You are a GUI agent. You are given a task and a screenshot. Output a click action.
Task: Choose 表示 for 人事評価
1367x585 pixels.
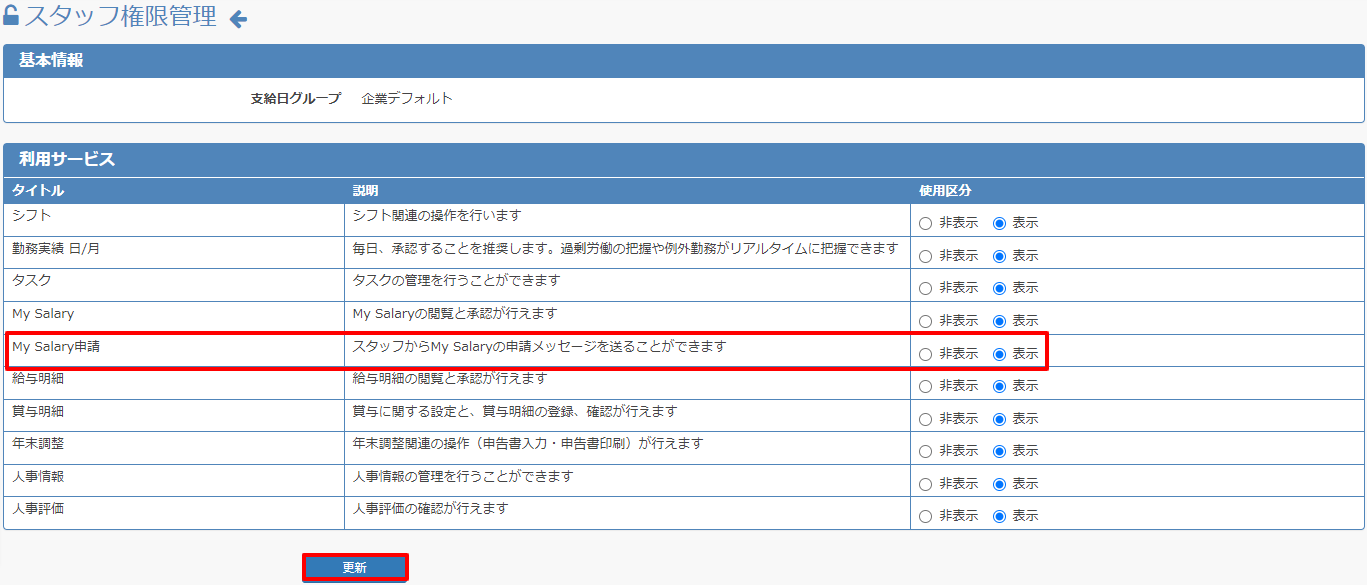click(x=999, y=516)
